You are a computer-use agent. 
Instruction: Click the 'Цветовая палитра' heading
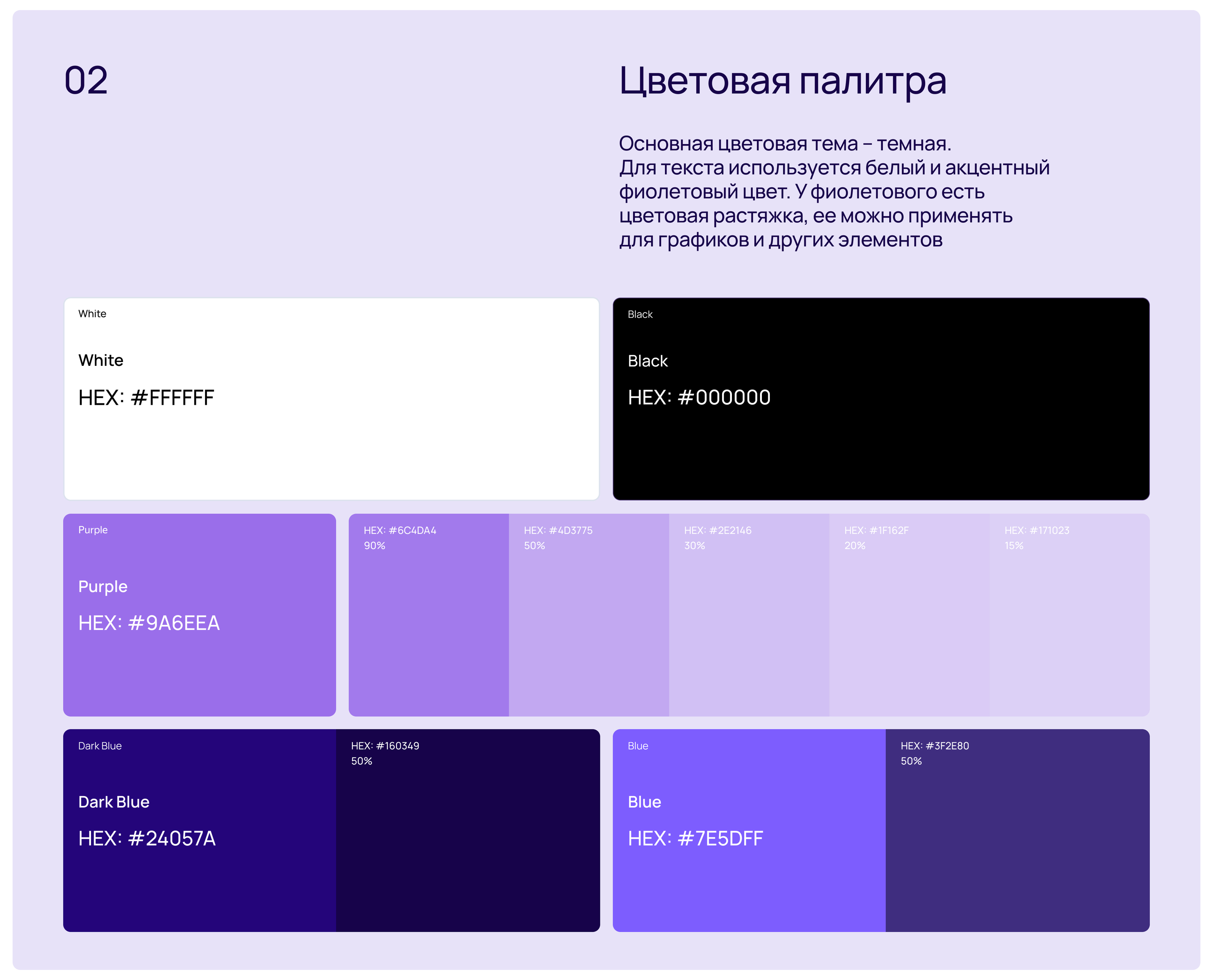tap(782, 81)
